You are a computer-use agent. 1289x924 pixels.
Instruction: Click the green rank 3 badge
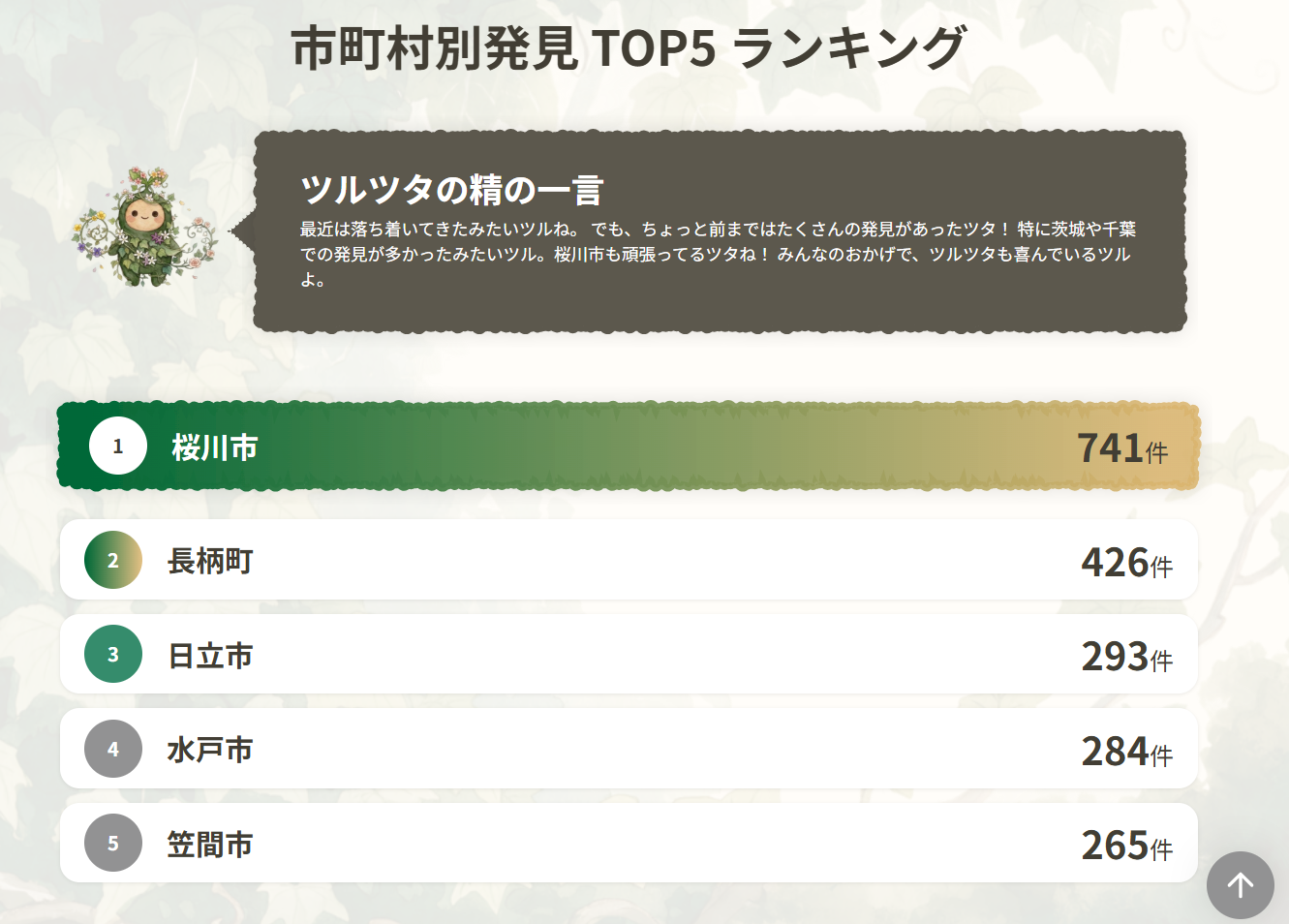(113, 655)
